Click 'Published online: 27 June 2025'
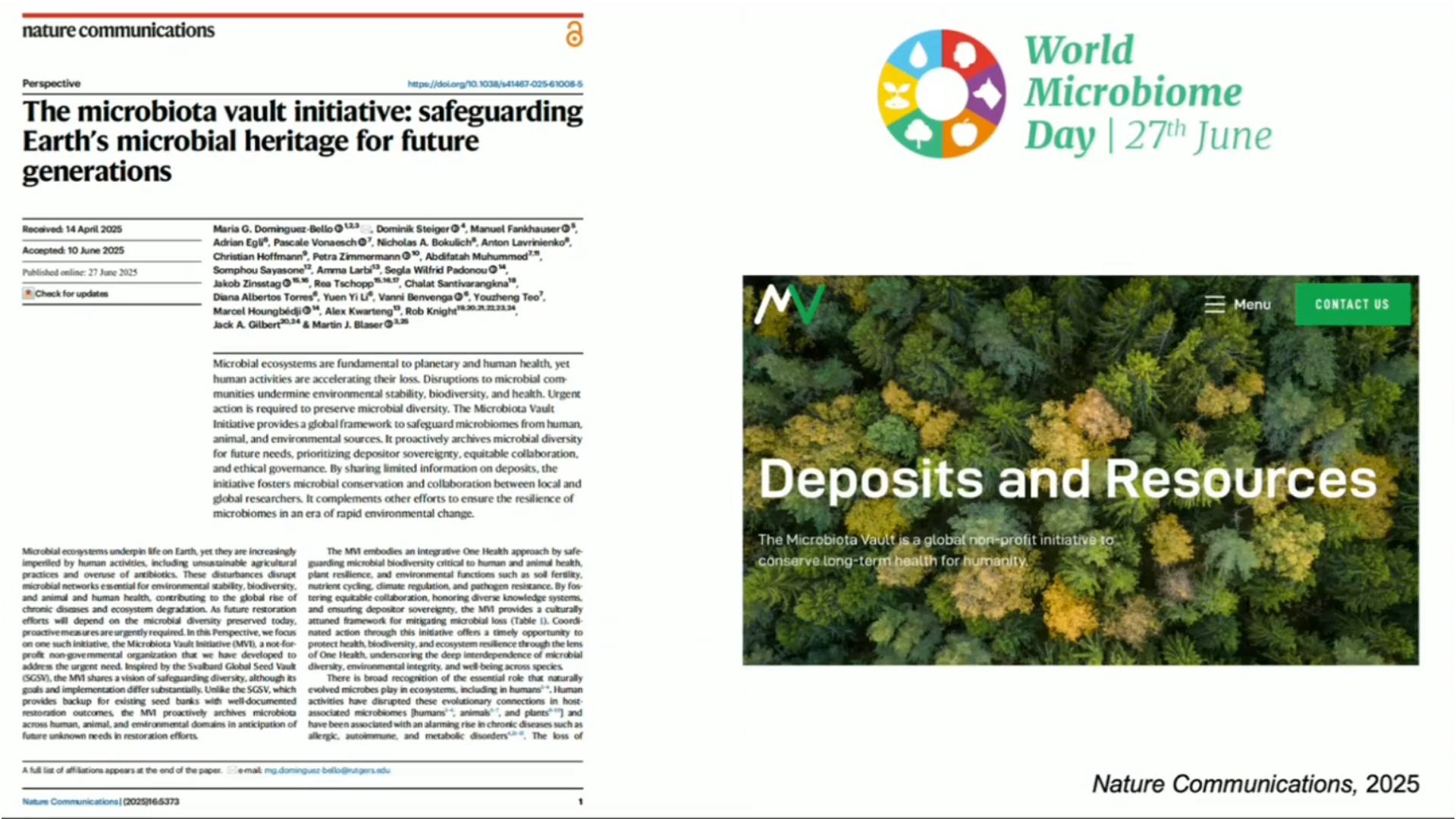1456x819 pixels. 80,272
